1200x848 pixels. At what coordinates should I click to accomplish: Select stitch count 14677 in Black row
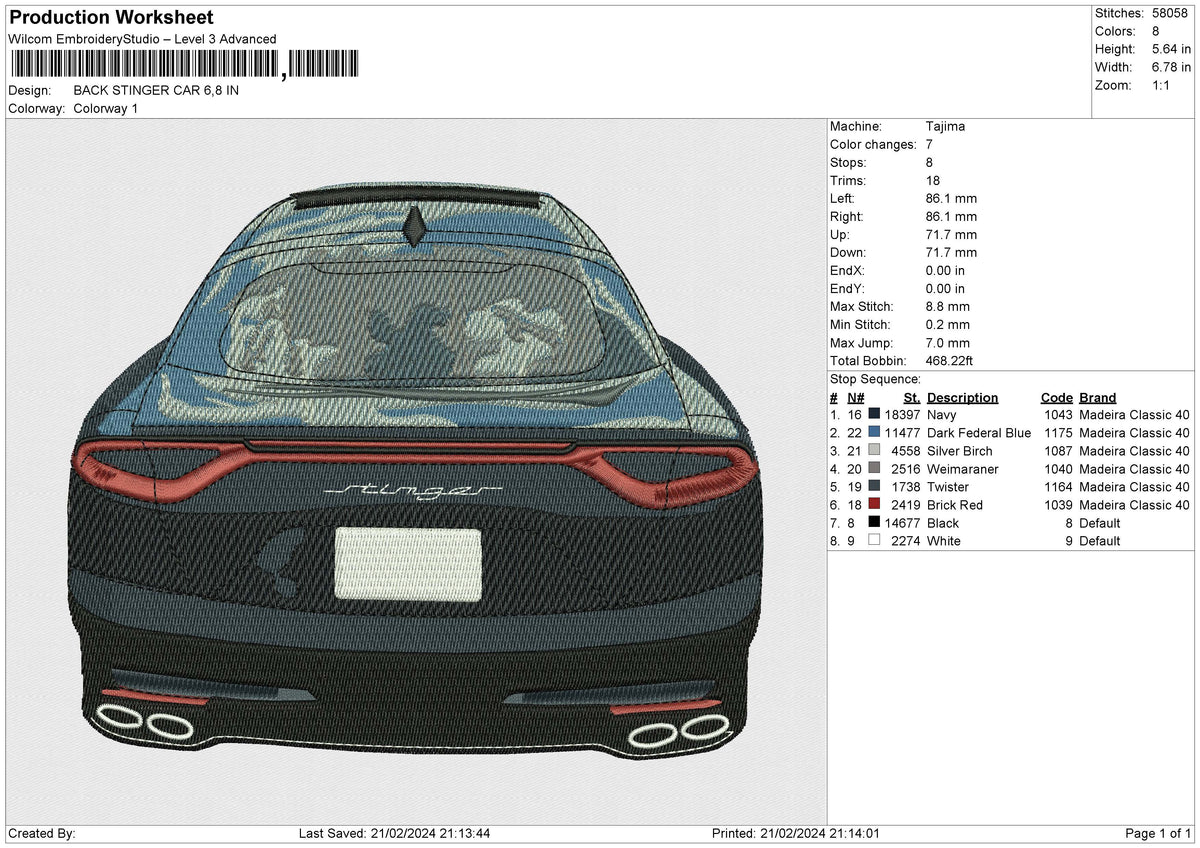pos(902,522)
